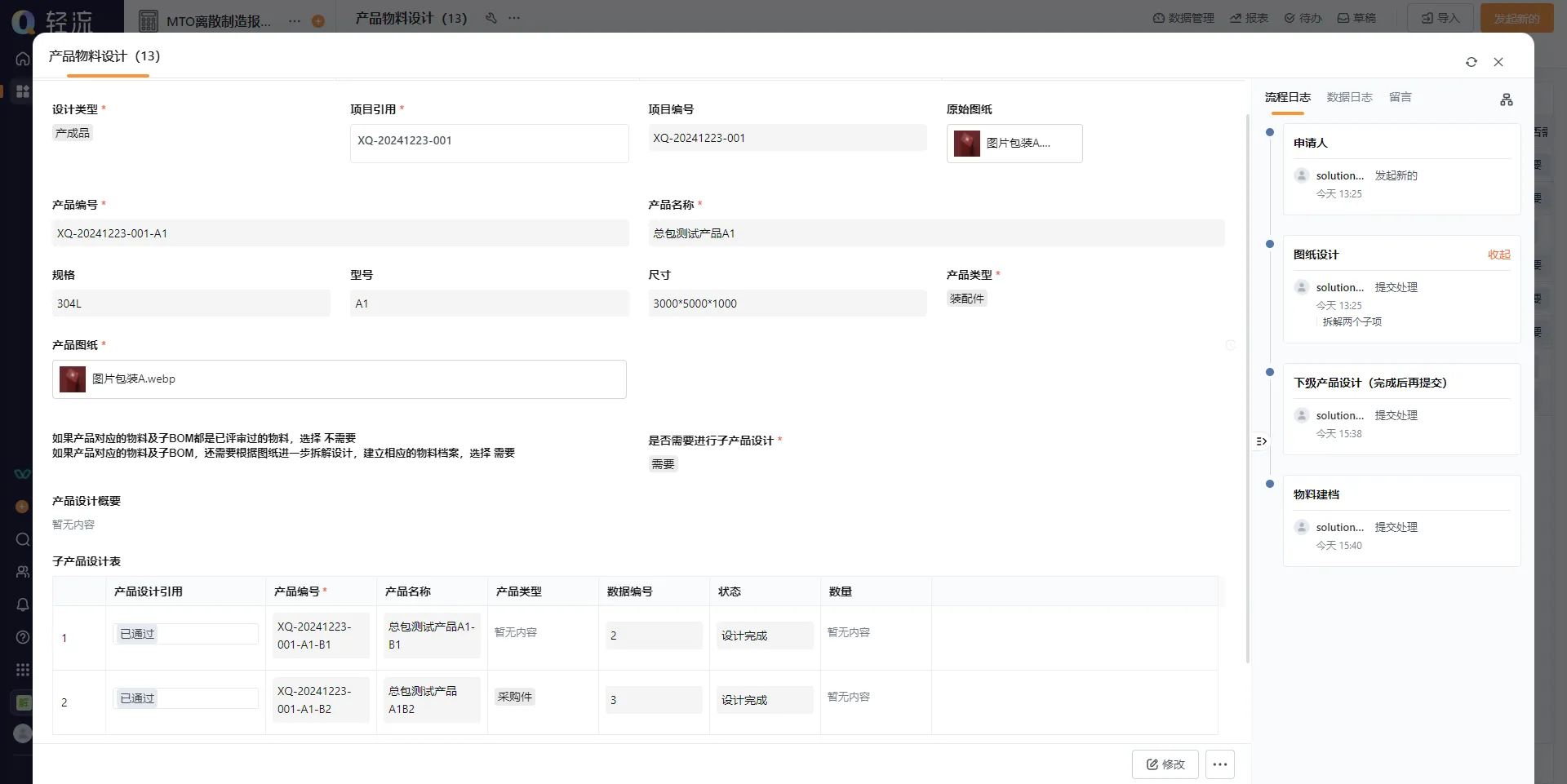Screen dimensions: 1567x784
Task: Click the orange + to add a new tab
Action: [x=318, y=20]
